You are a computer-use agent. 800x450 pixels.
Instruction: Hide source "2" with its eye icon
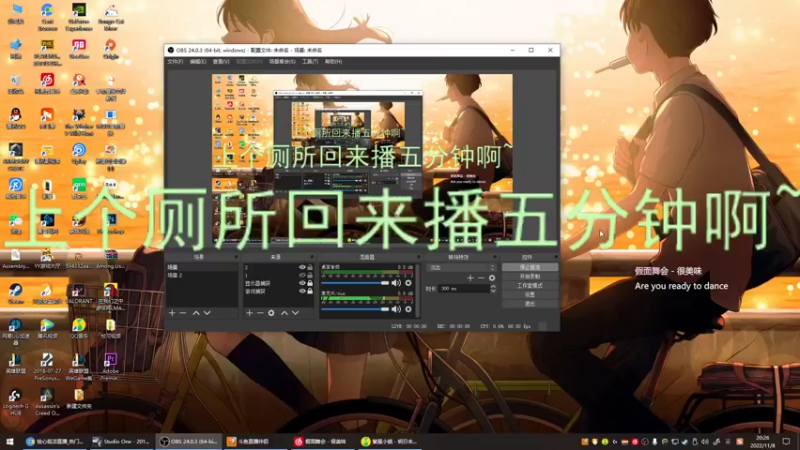click(302, 267)
